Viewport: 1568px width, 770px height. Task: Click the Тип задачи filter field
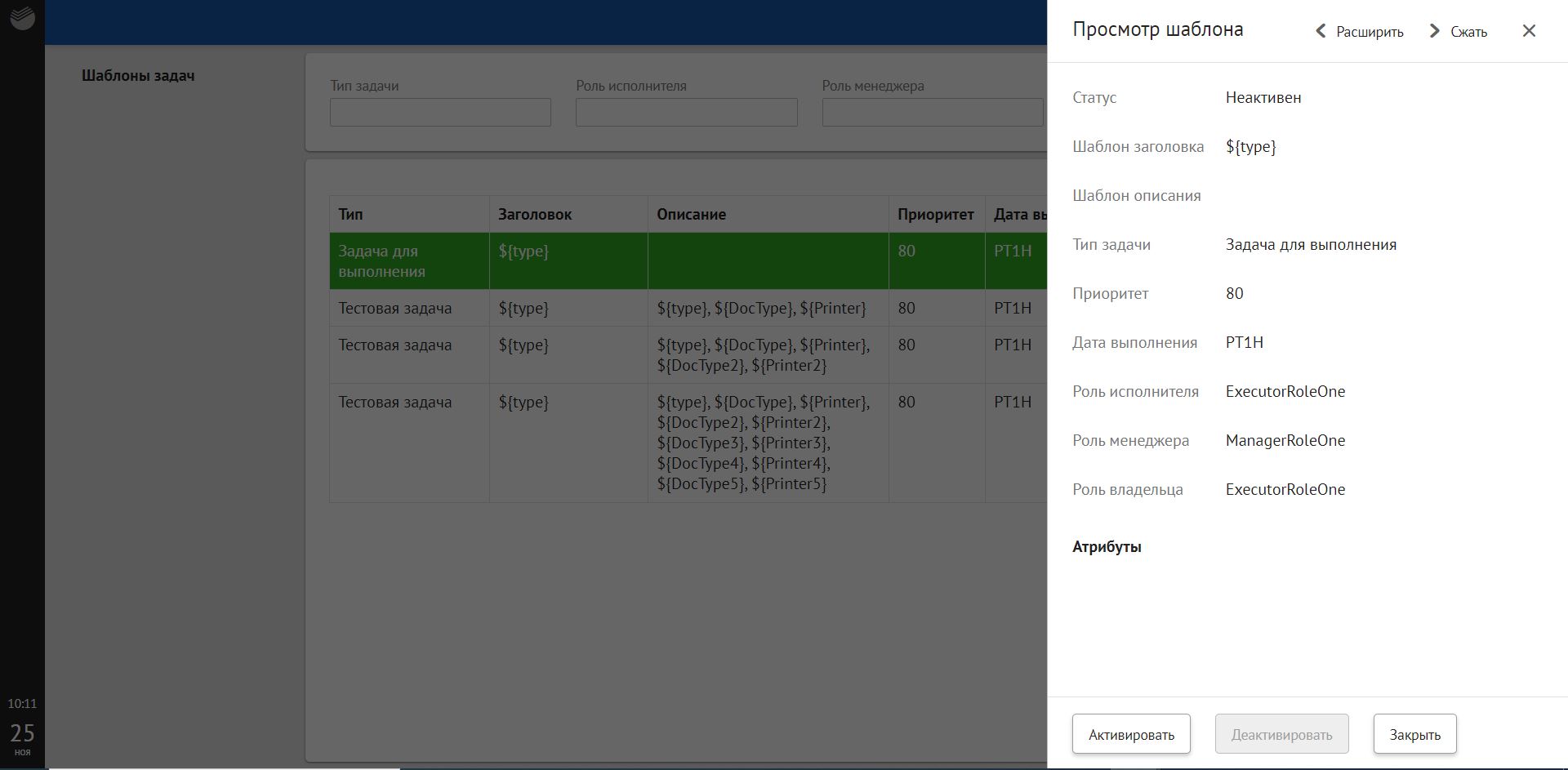point(440,113)
